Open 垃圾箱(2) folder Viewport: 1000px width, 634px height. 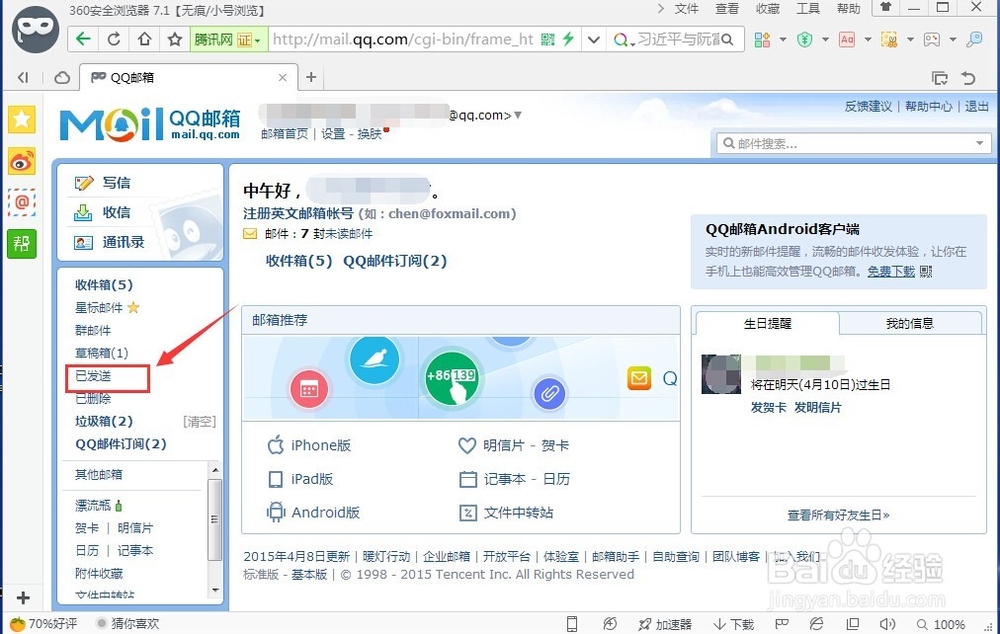(104, 421)
